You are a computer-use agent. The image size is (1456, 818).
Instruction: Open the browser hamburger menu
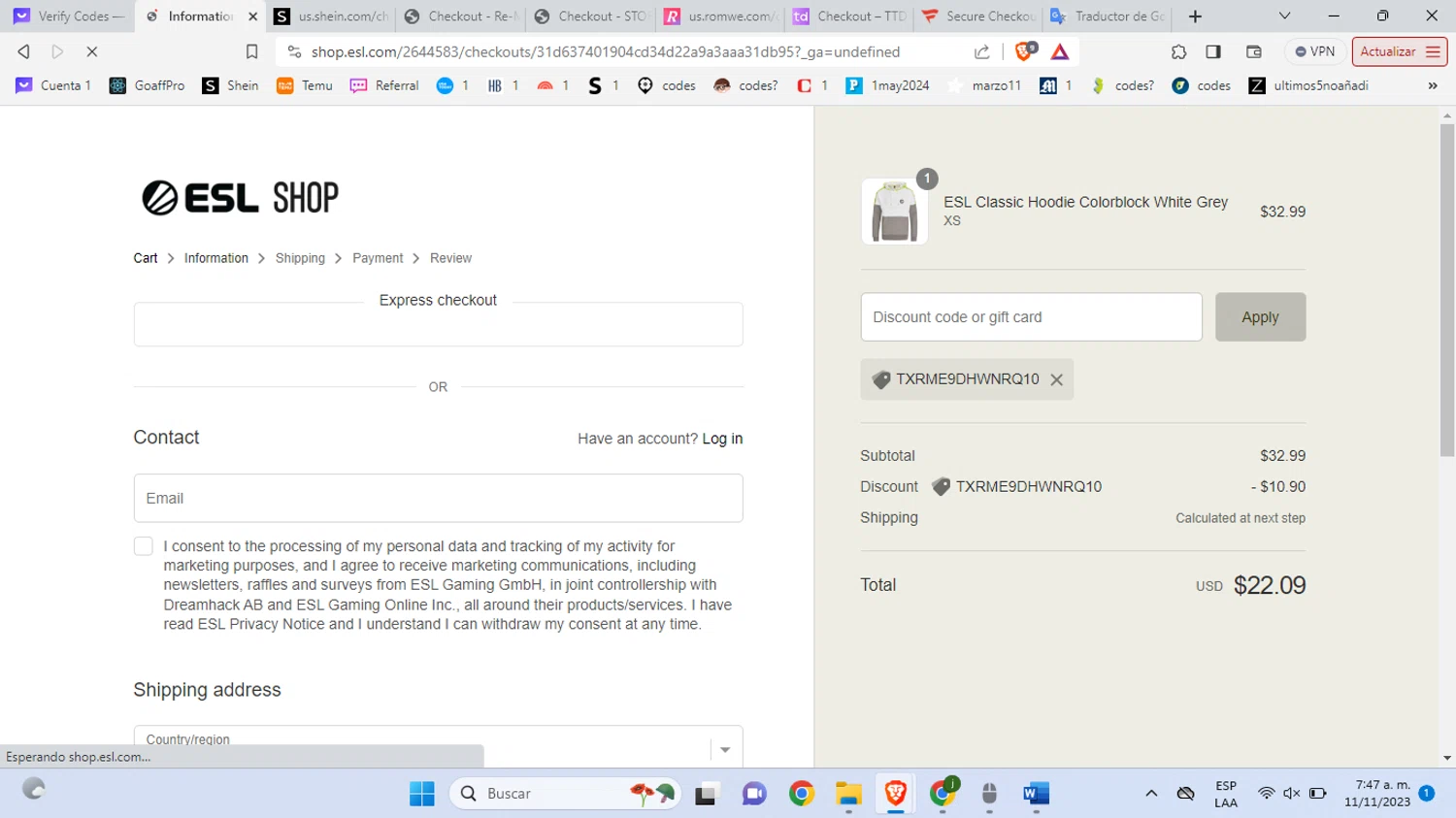pyautogui.click(x=1433, y=51)
